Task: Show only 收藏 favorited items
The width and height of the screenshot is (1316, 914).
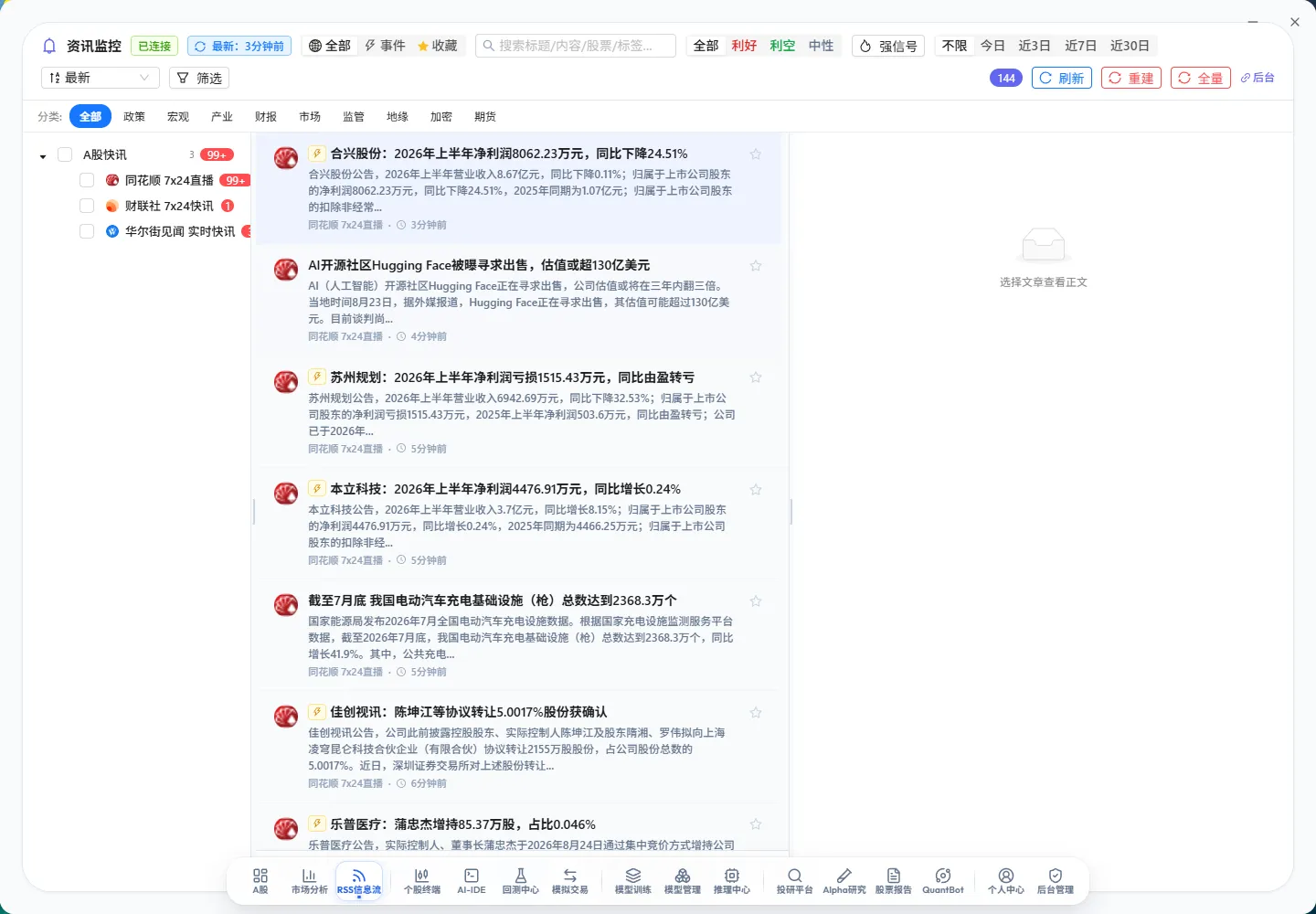Action: coord(438,46)
